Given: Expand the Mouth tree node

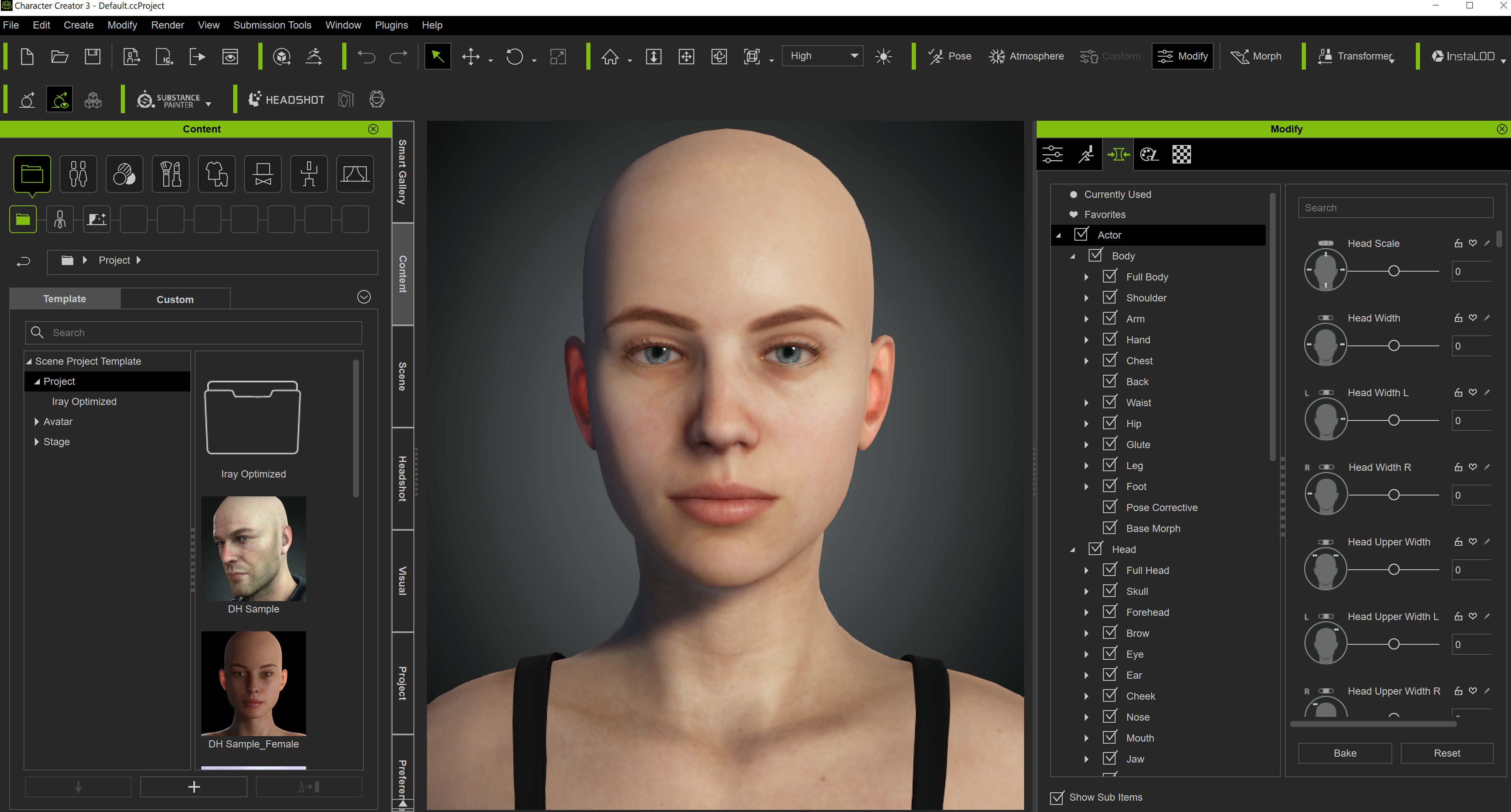Looking at the screenshot, I should pos(1086,738).
